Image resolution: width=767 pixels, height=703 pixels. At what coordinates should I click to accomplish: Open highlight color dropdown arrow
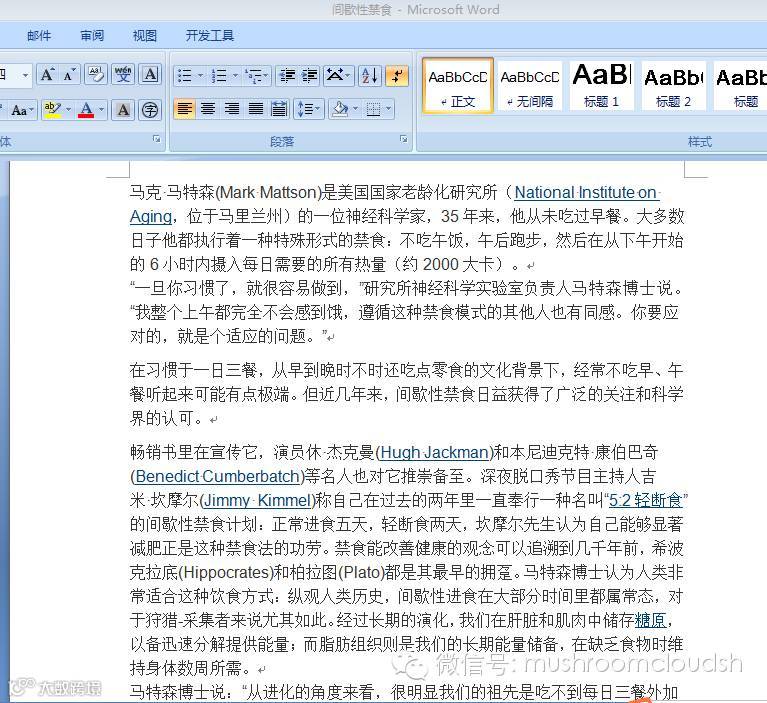tap(68, 110)
